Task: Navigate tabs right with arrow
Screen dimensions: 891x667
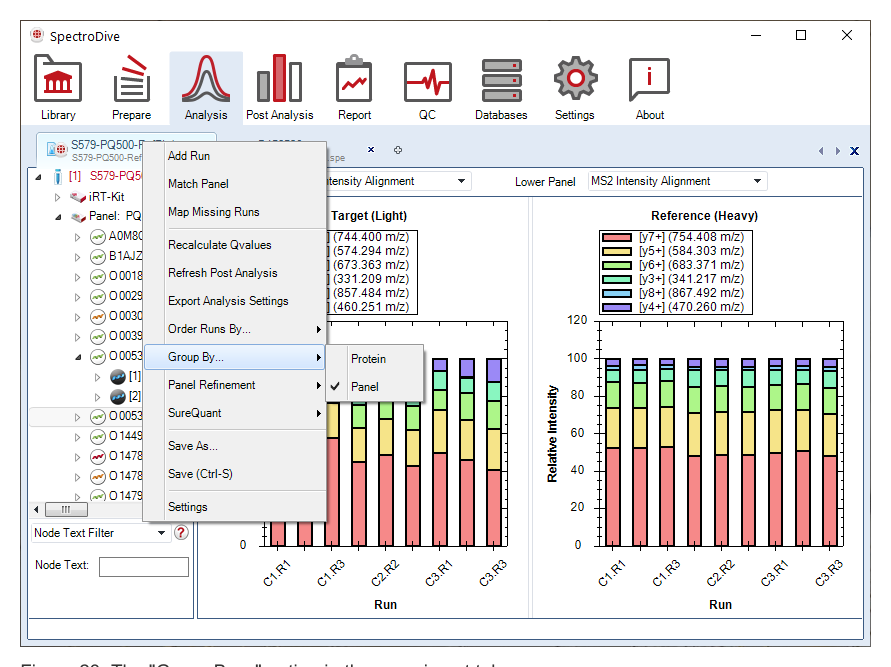Action: [838, 151]
